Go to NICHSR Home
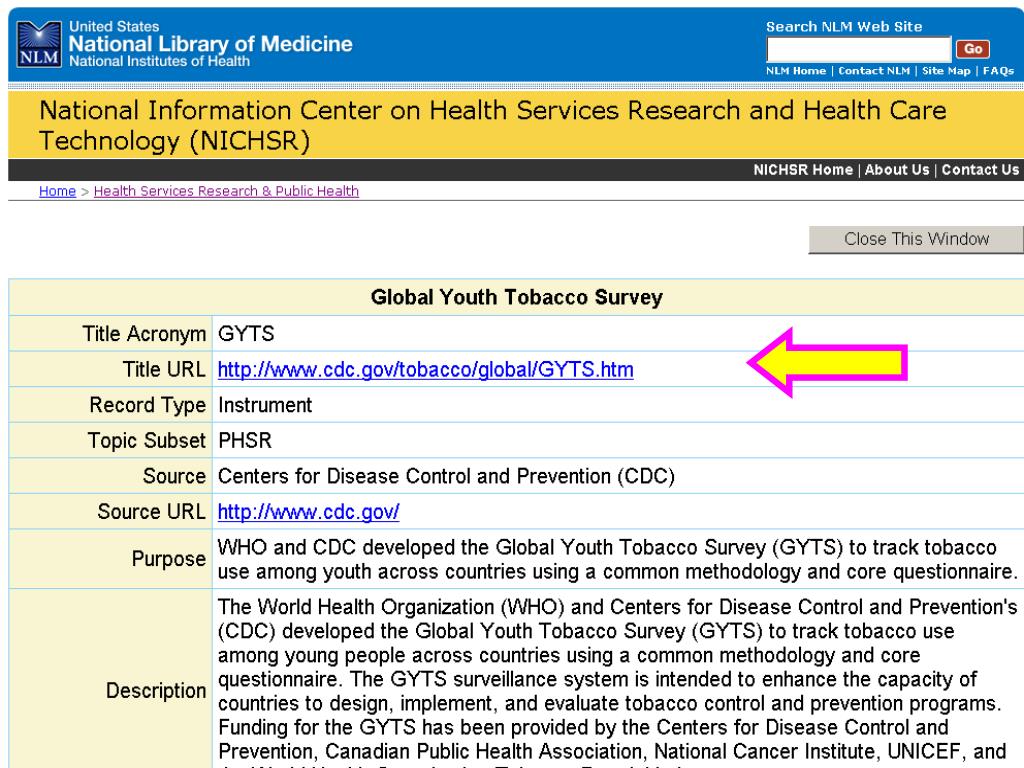Screen dimensions: 1024x768 (x=803, y=170)
